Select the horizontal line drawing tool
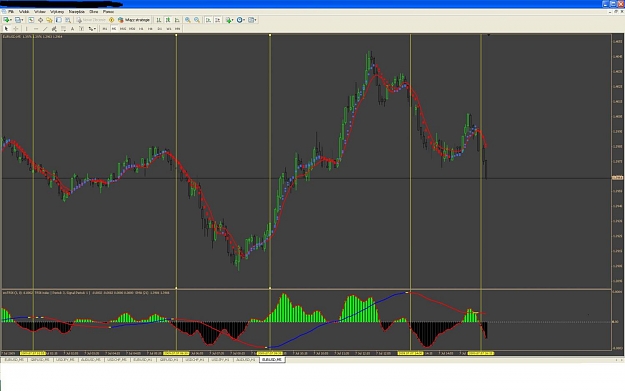 click(35, 29)
